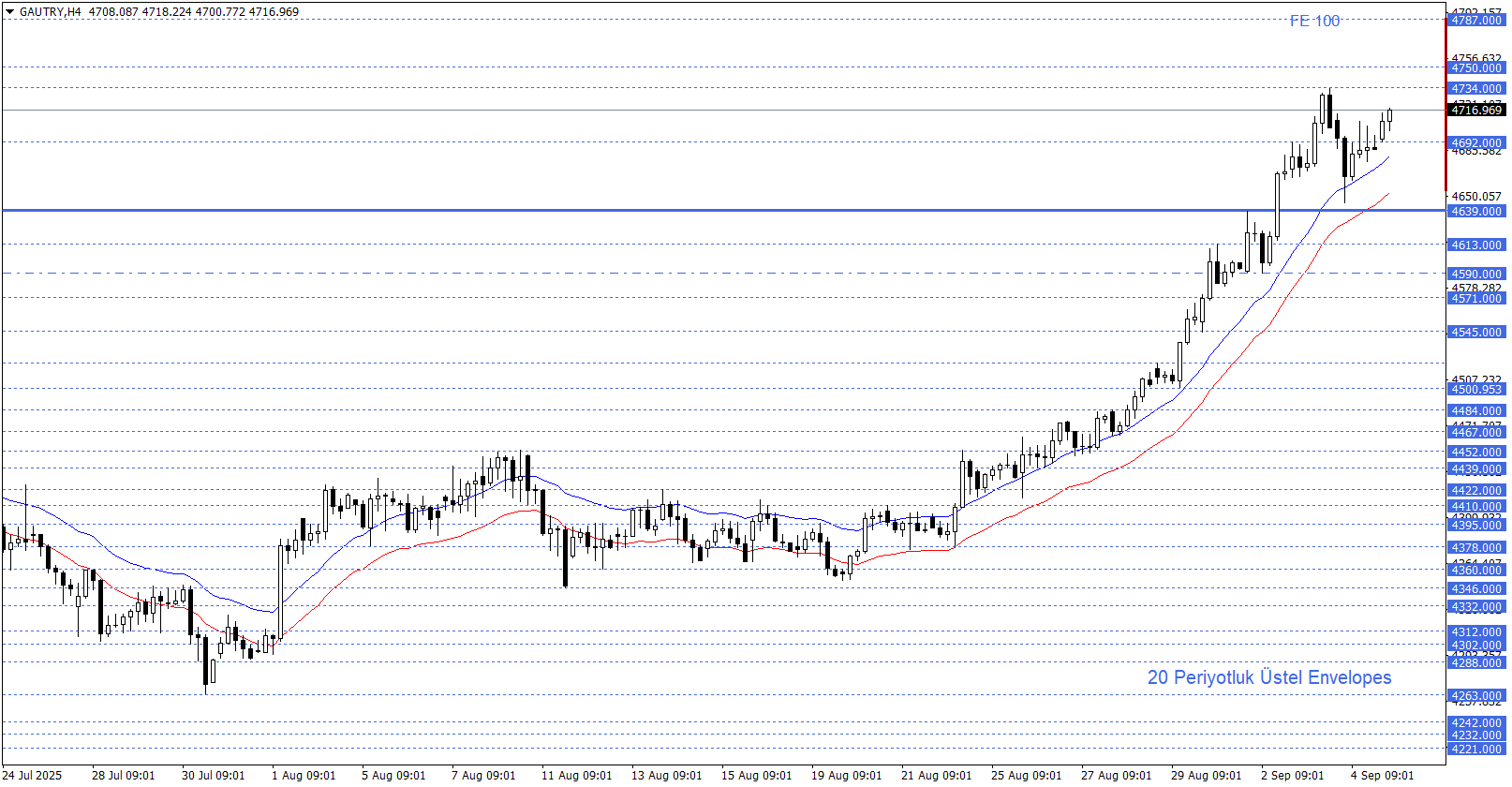Click the 4410.000 price level label

click(x=1476, y=507)
